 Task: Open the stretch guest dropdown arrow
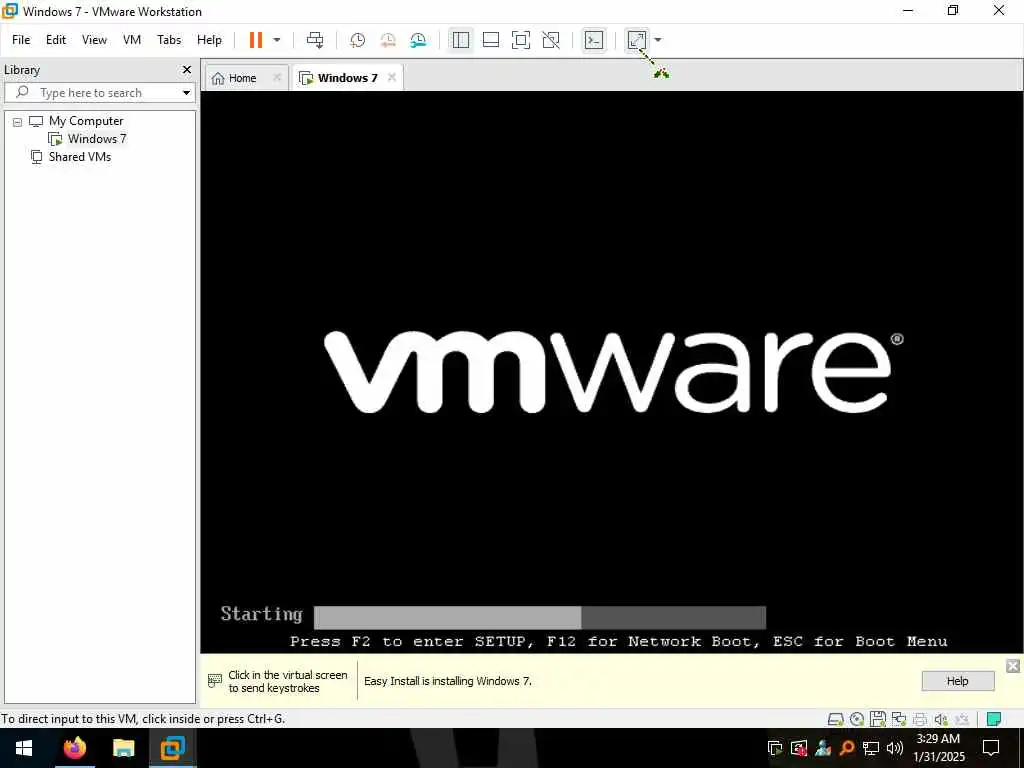tap(658, 40)
